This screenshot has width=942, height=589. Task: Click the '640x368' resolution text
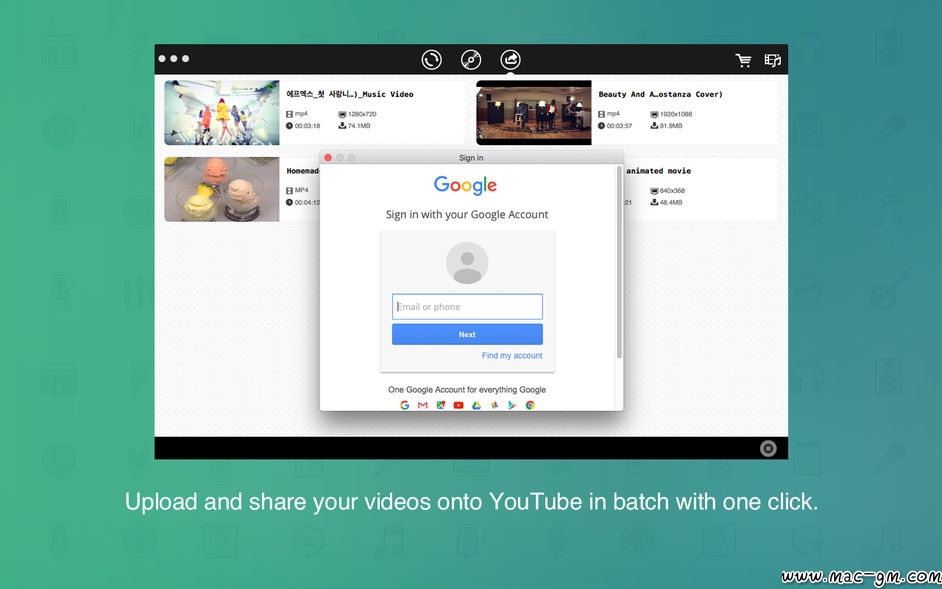(x=672, y=191)
